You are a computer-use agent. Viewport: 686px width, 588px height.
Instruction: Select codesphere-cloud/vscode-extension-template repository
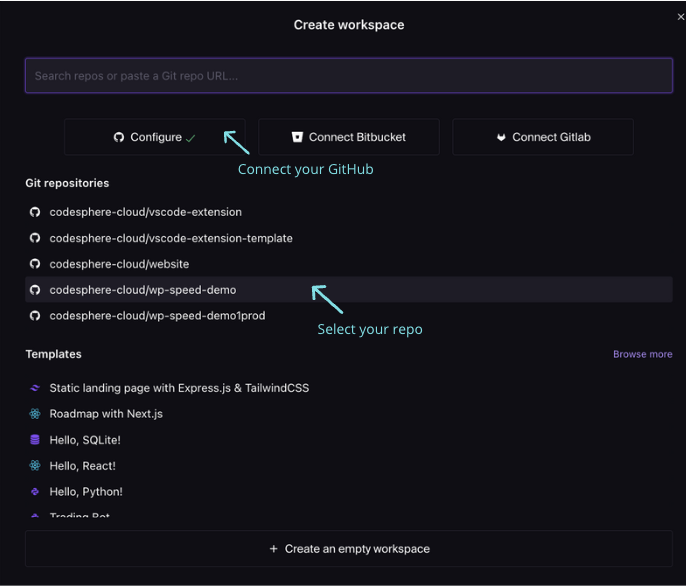pos(349,238)
